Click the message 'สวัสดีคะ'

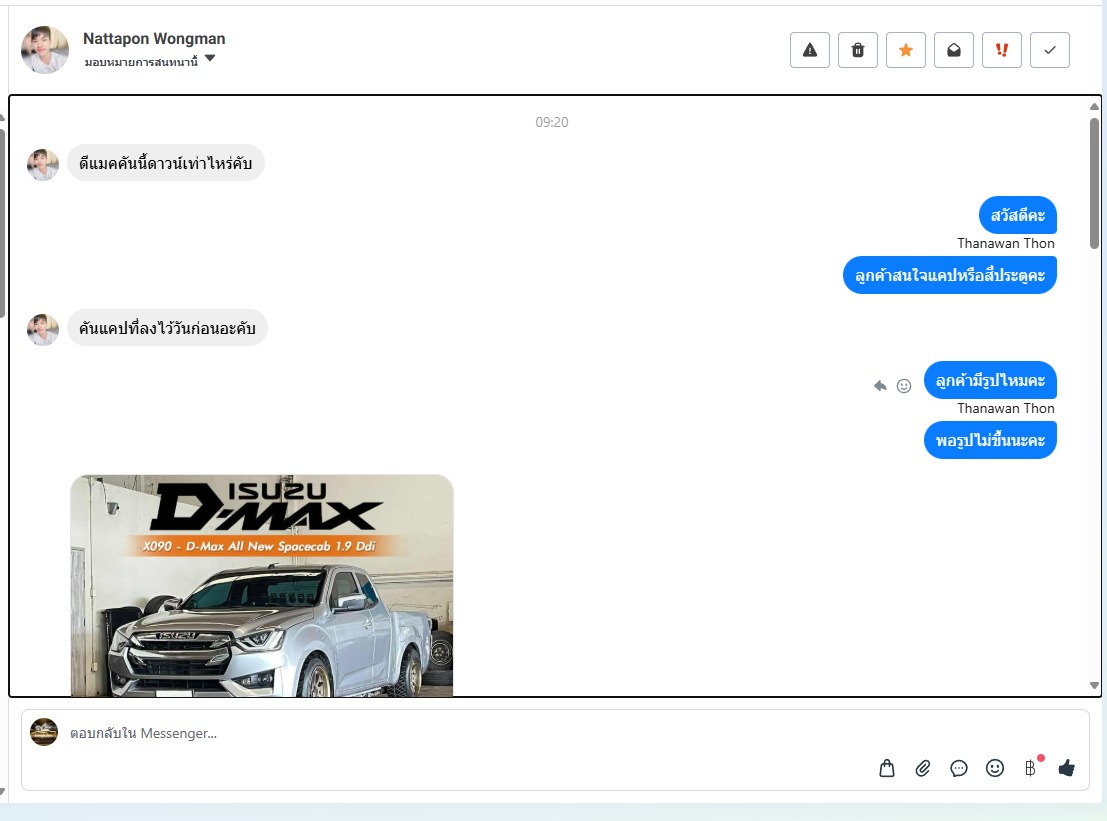click(x=1017, y=215)
